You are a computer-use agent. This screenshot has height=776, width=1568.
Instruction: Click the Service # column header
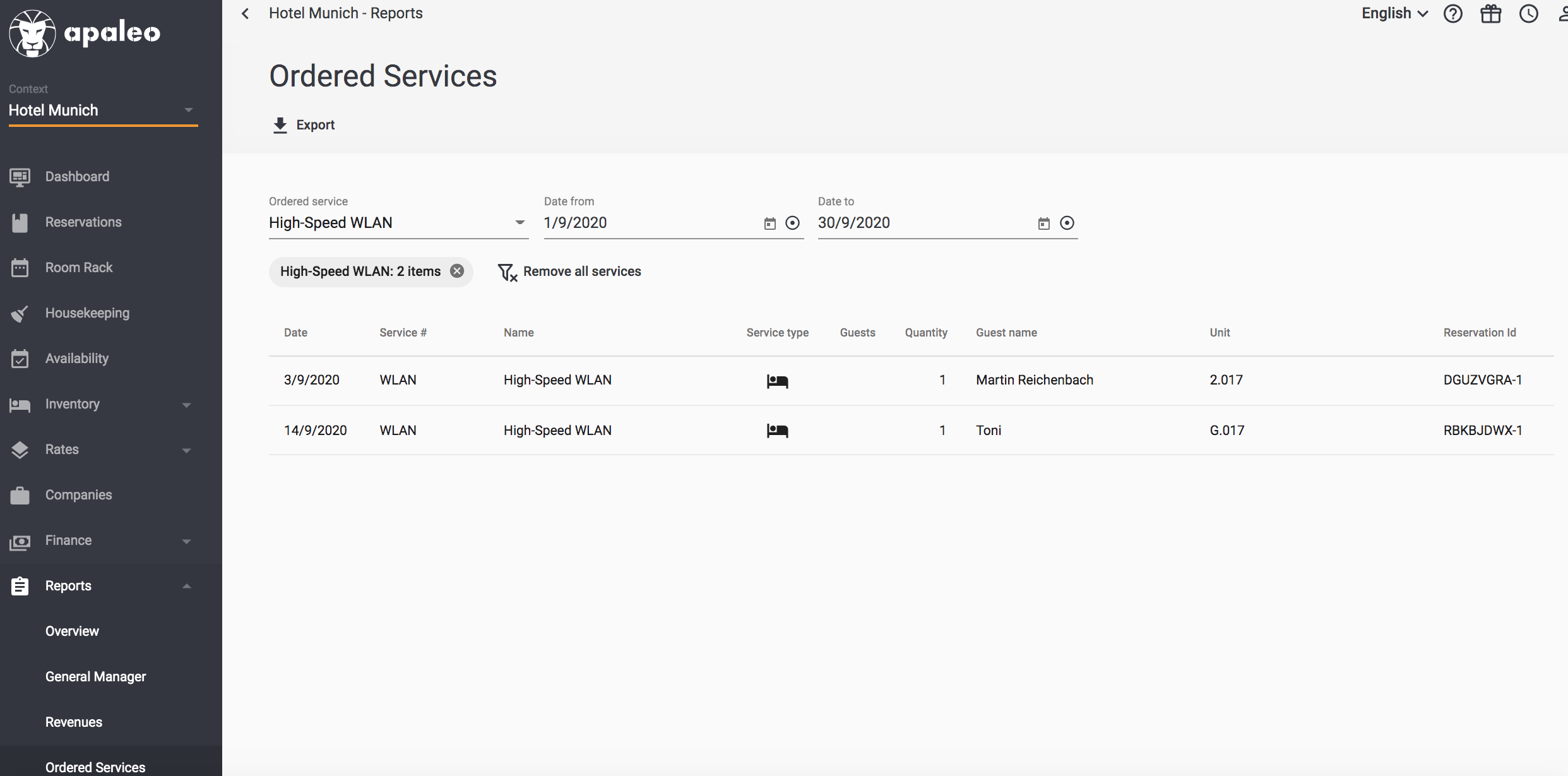point(403,333)
